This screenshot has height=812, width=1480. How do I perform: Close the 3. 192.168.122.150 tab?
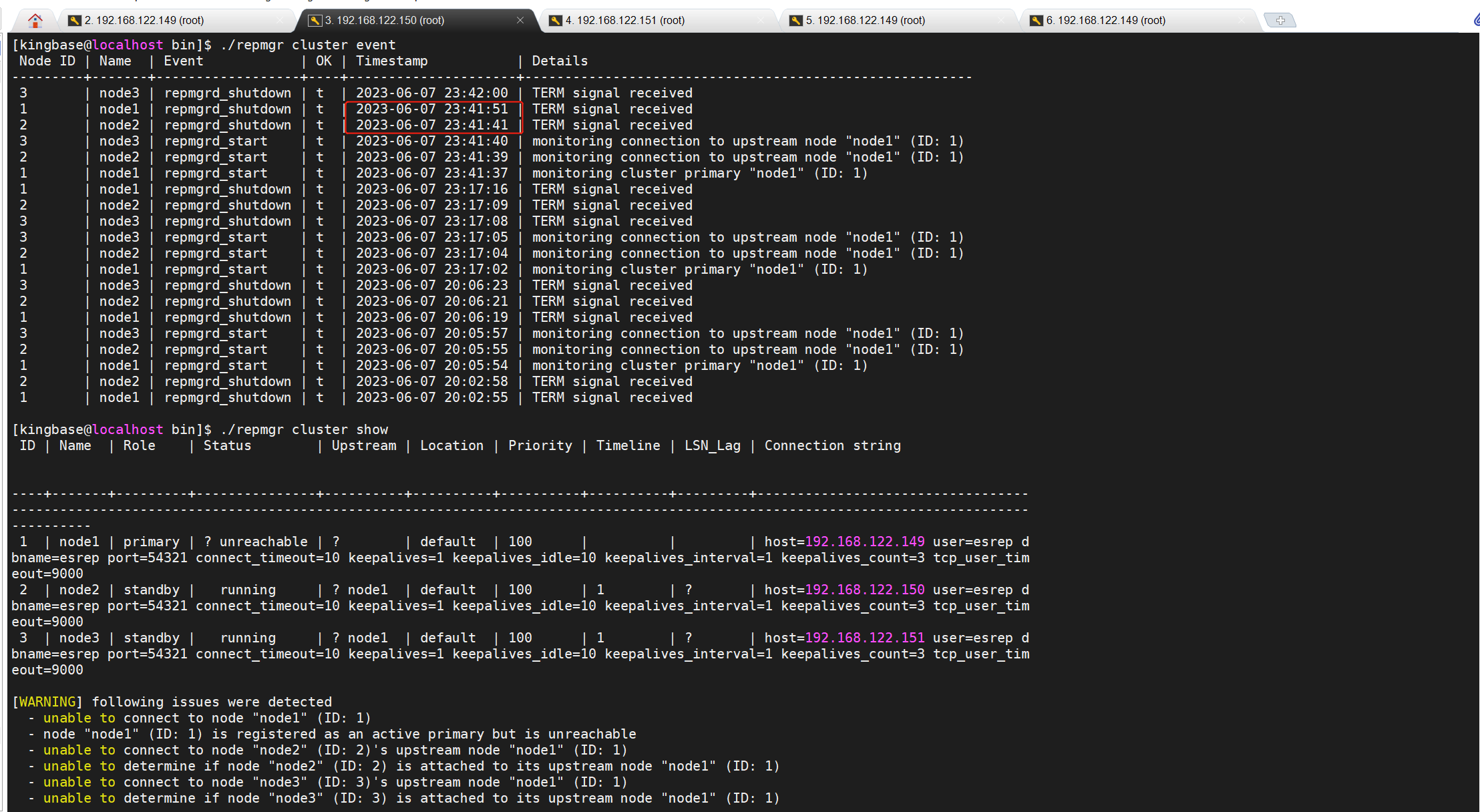tap(520, 21)
